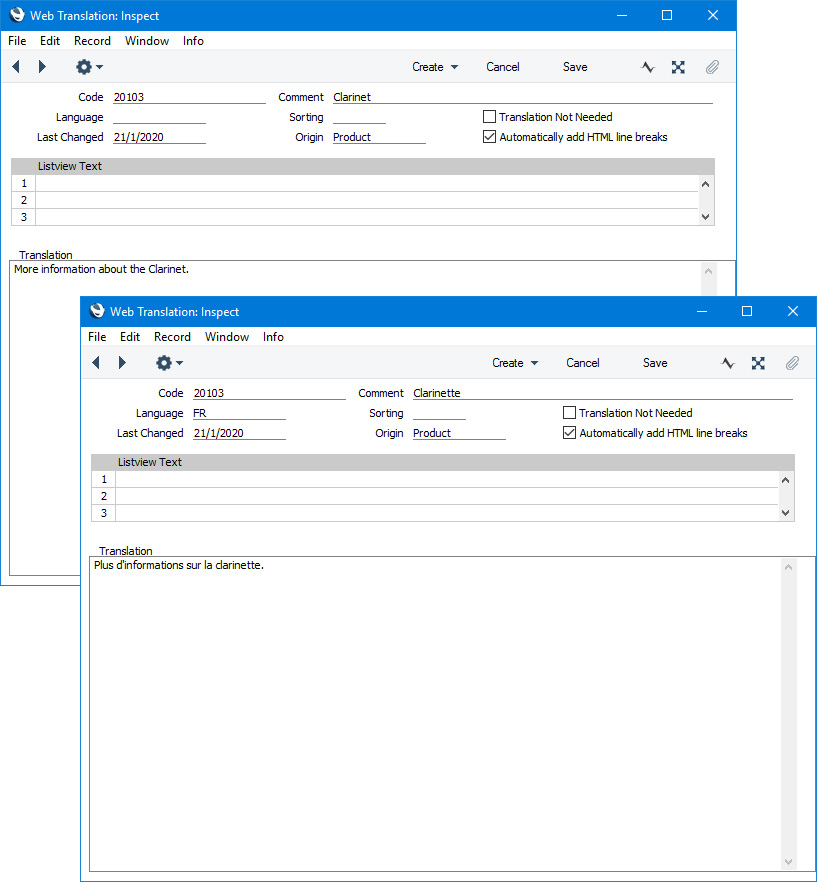Go to previous record in the FR Clarinette window
Screen dimensions: 817x882
point(96,363)
